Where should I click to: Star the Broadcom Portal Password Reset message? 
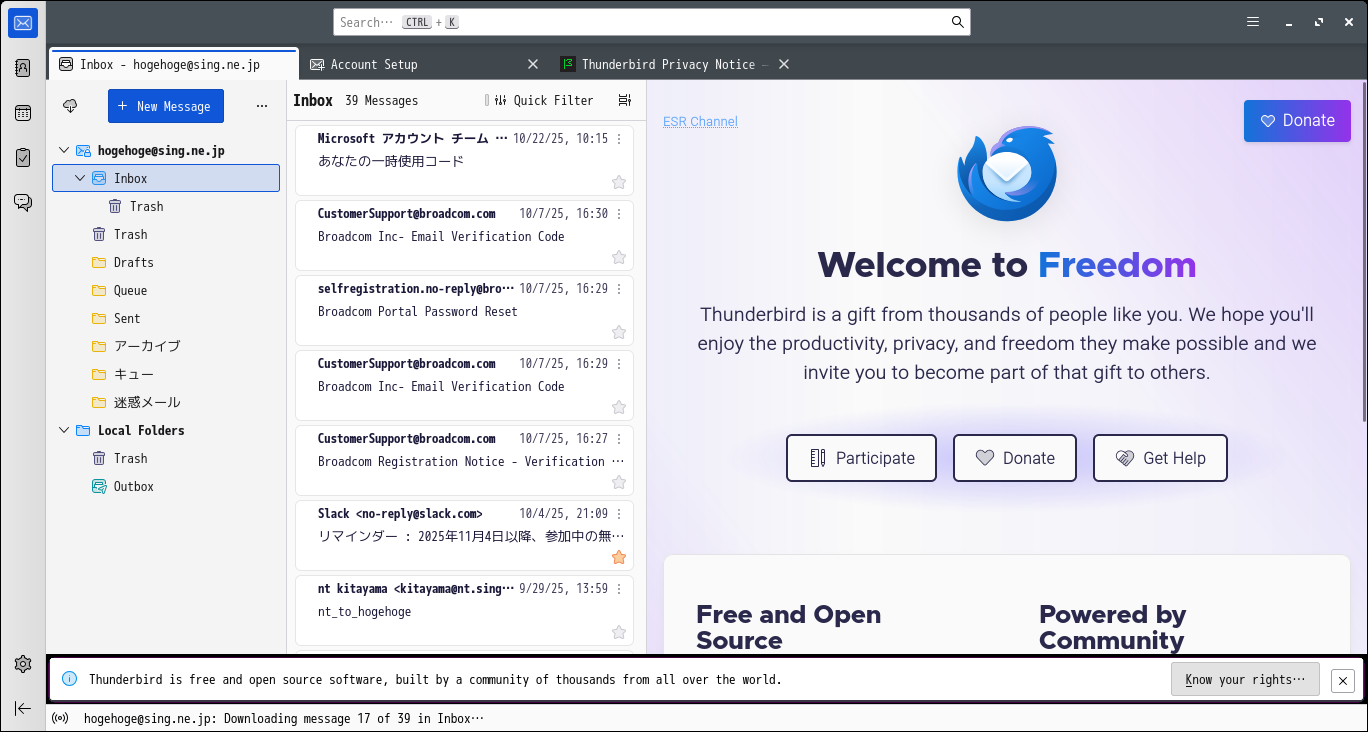tap(619, 332)
